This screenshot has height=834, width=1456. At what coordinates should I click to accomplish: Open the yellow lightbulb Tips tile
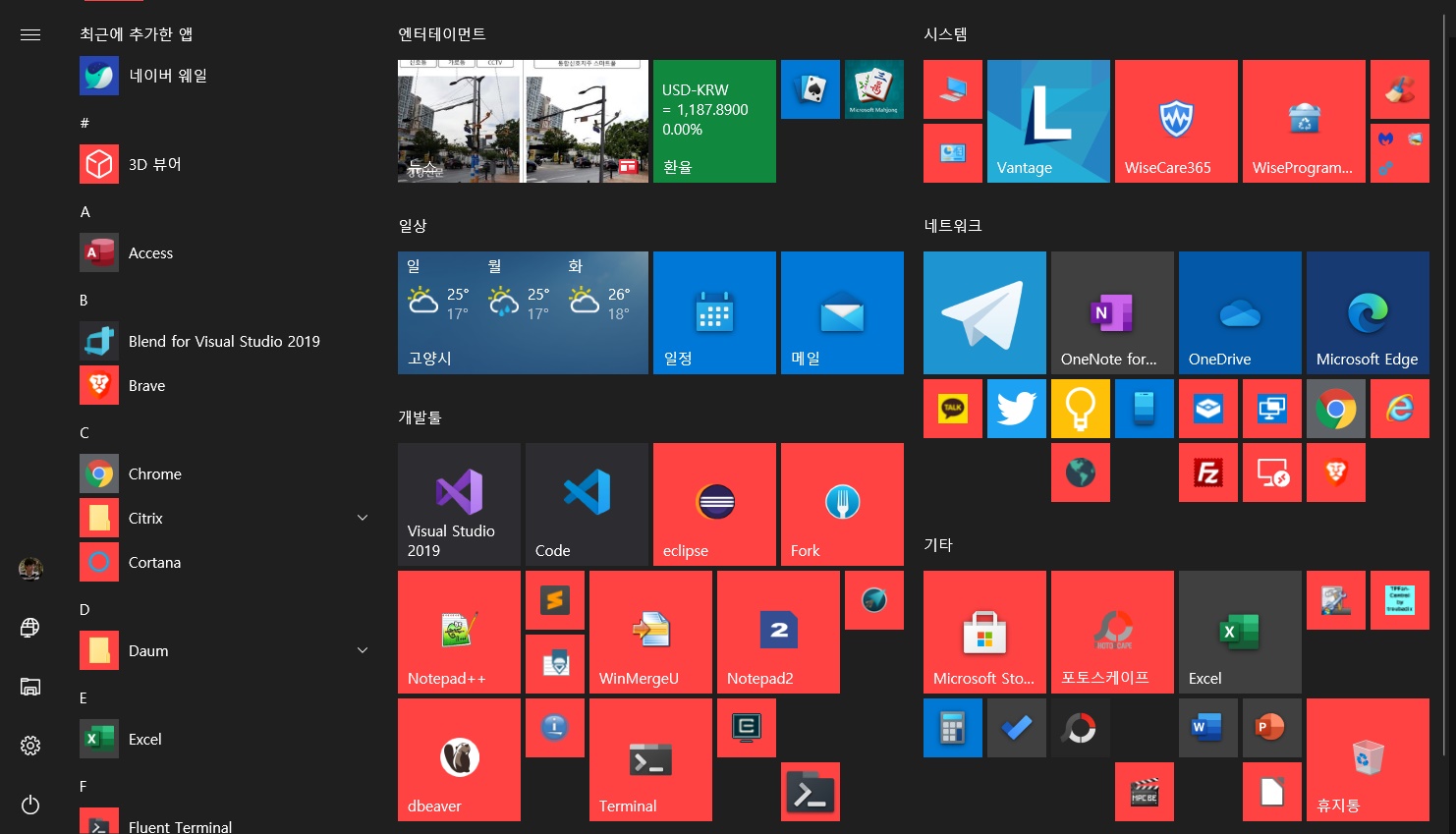(1081, 409)
